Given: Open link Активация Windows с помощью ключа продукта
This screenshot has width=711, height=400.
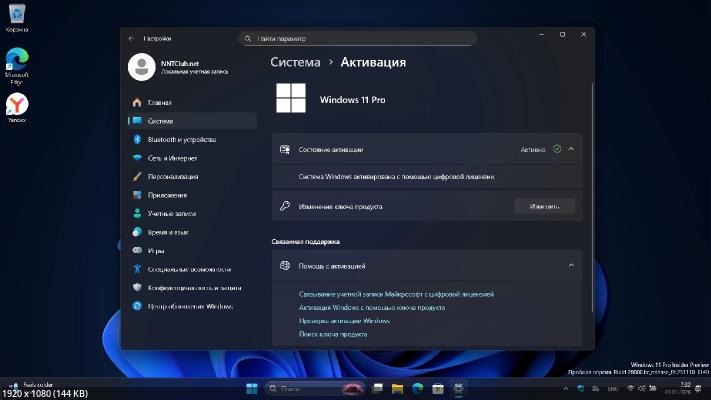Looking at the screenshot, I should point(372,308).
